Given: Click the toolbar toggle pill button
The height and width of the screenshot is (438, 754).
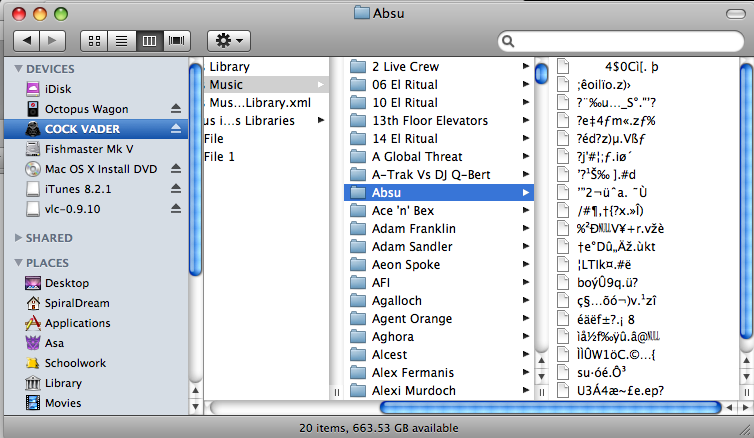Looking at the screenshot, I should coord(736,14).
